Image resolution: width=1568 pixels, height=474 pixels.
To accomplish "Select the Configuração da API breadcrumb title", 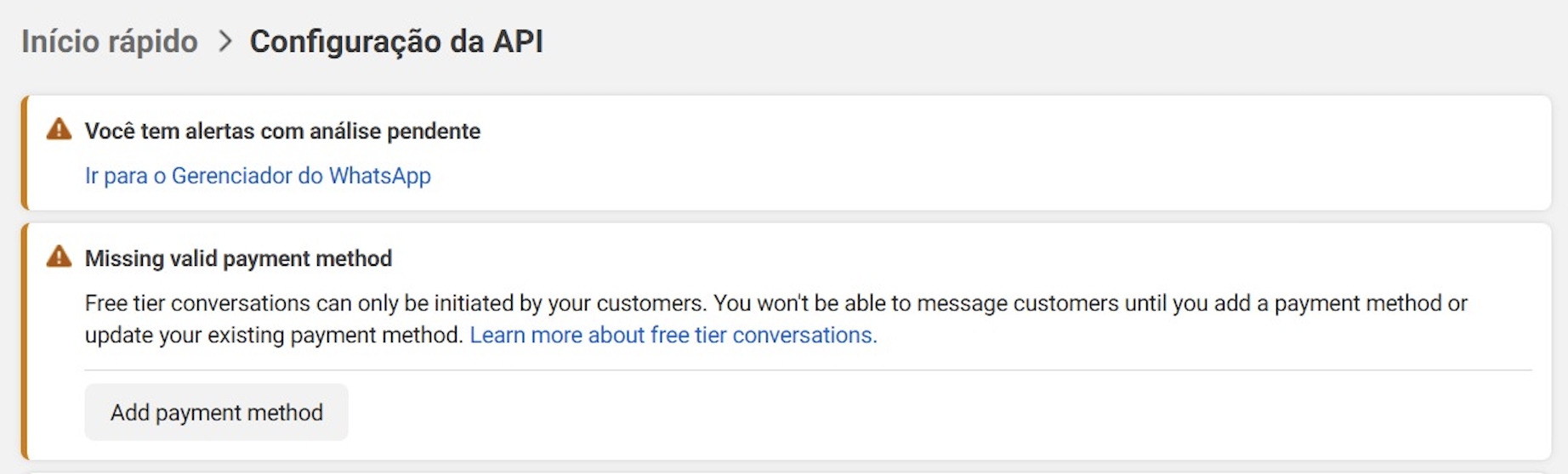I will point(396,42).
